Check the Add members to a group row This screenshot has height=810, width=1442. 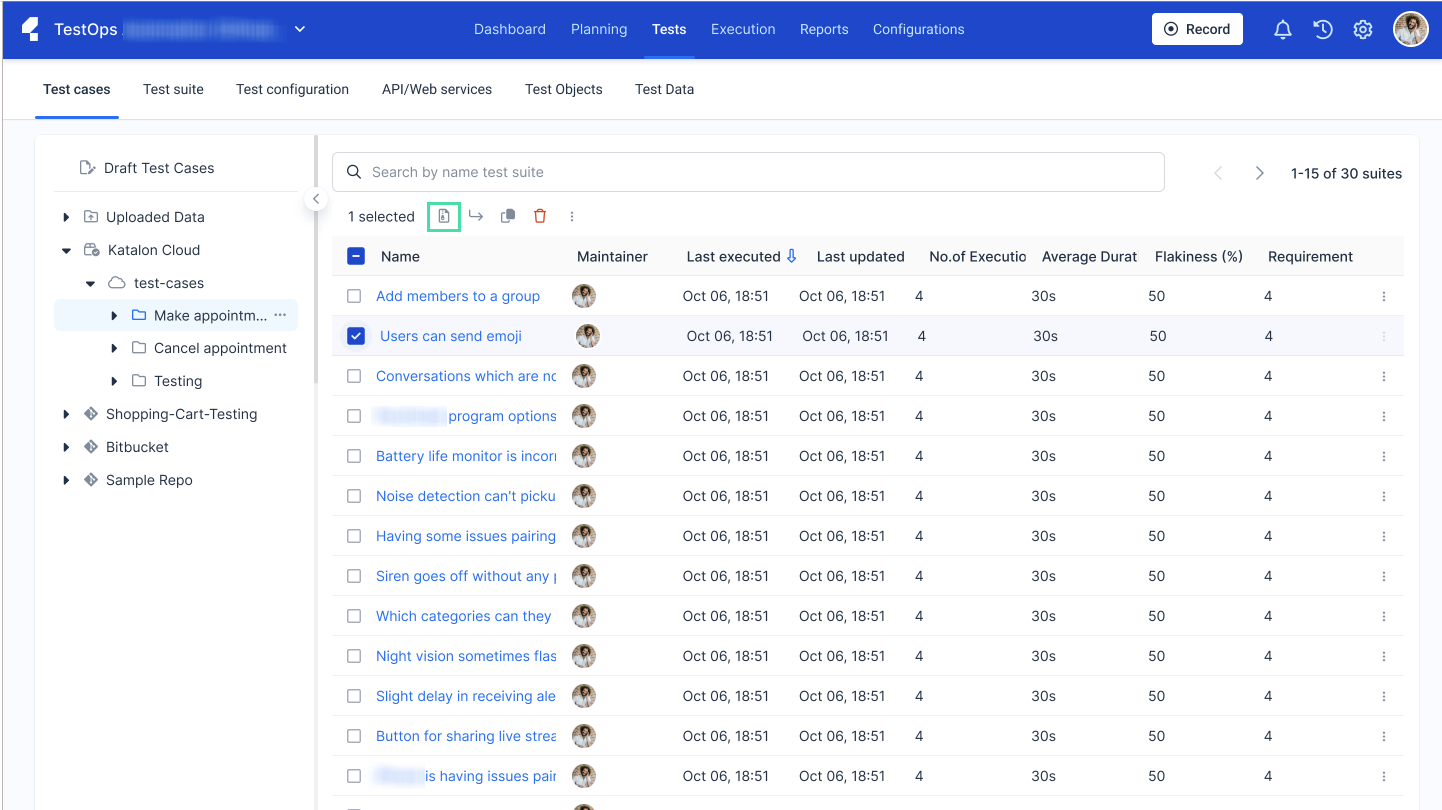point(354,296)
